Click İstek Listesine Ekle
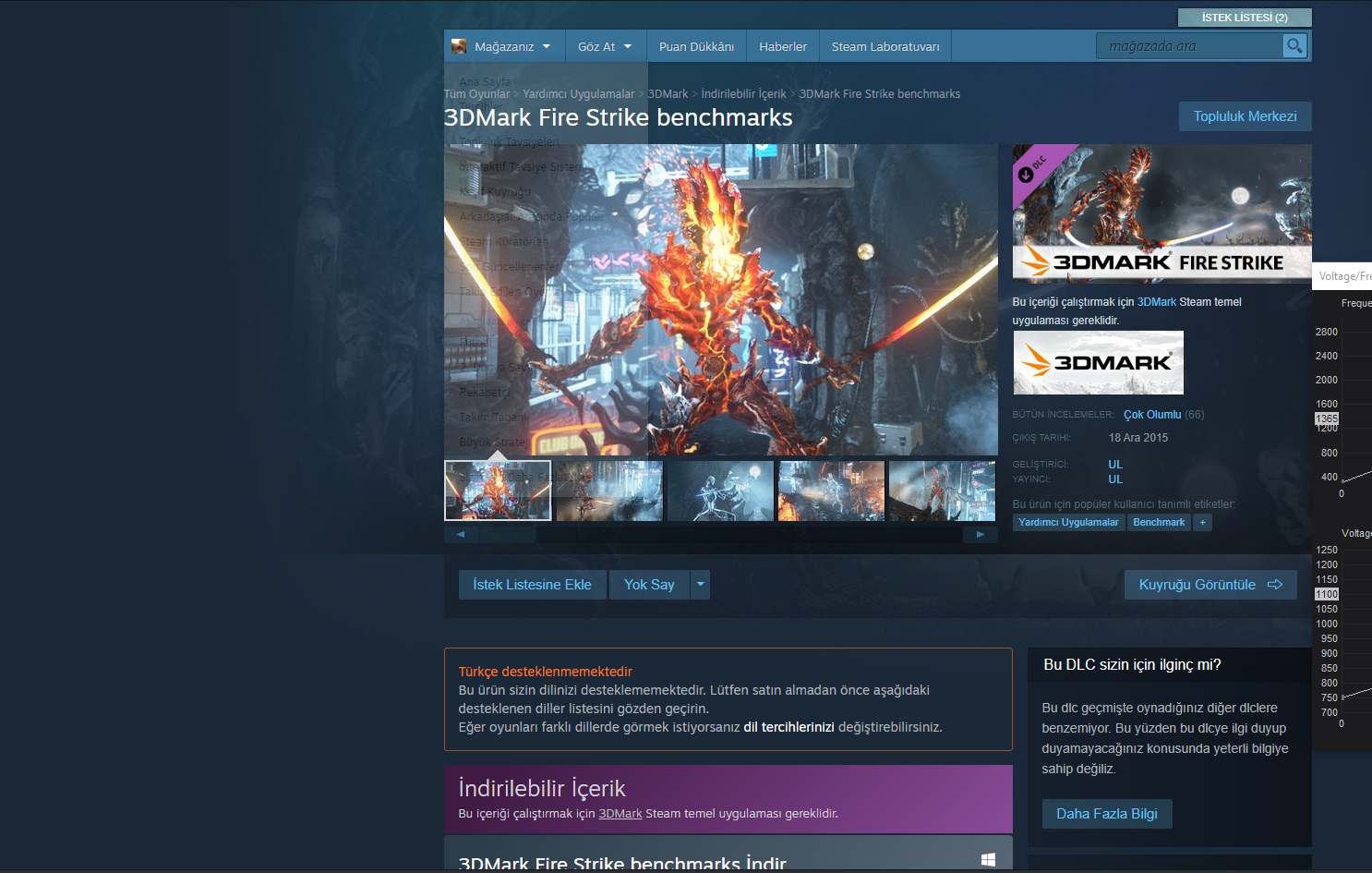 (532, 585)
